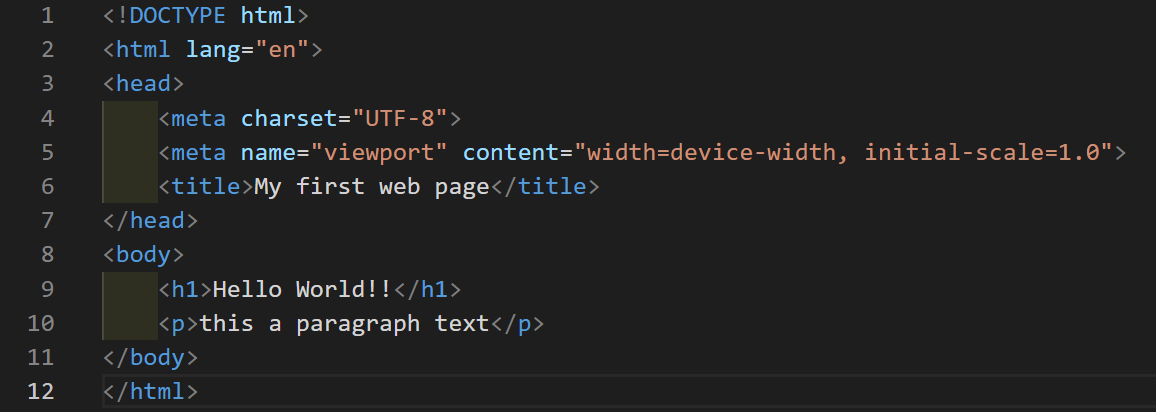Click the "width=device-width, initial-scale=1.0" string
The height and width of the screenshot is (412, 1156).
(x=842, y=153)
